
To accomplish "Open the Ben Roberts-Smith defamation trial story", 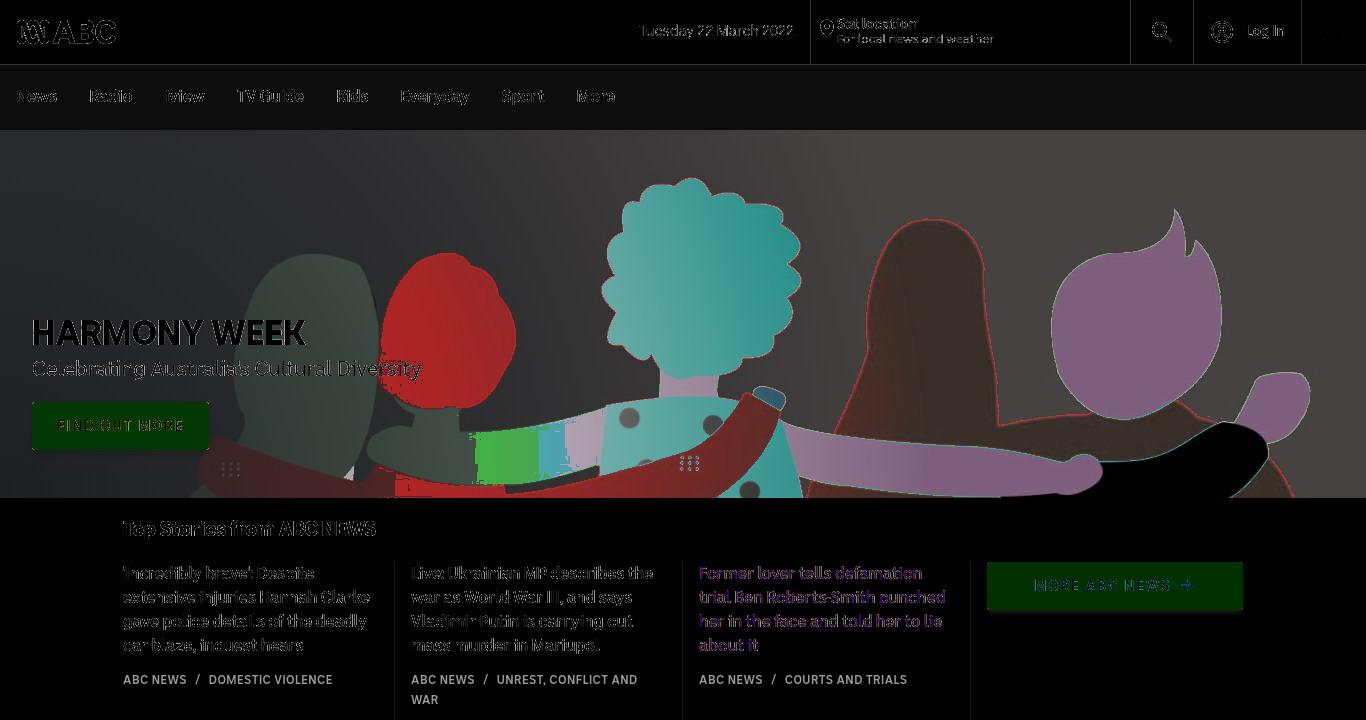I will coord(822,609).
